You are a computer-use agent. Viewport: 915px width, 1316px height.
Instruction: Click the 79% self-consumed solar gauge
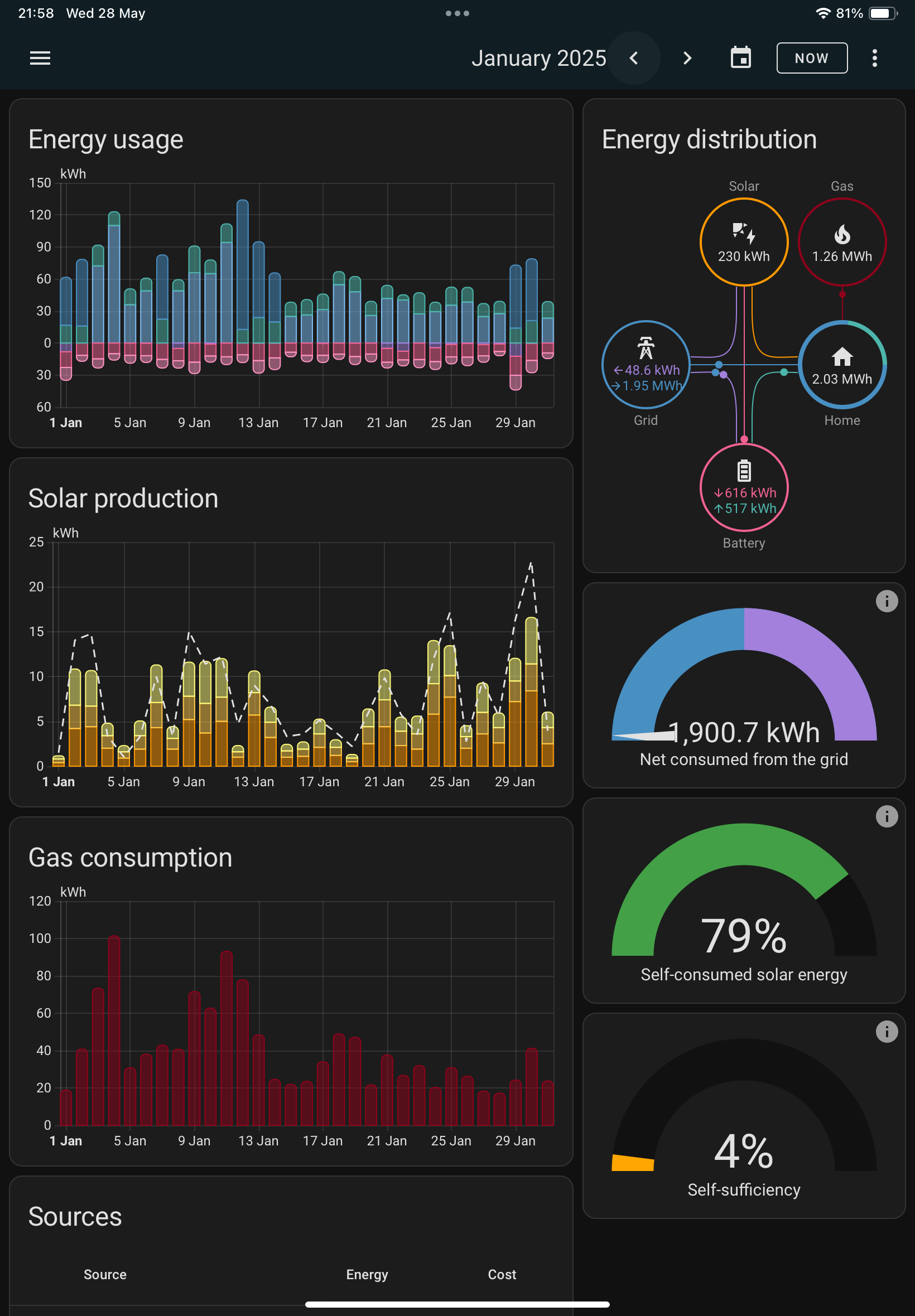click(x=744, y=902)
